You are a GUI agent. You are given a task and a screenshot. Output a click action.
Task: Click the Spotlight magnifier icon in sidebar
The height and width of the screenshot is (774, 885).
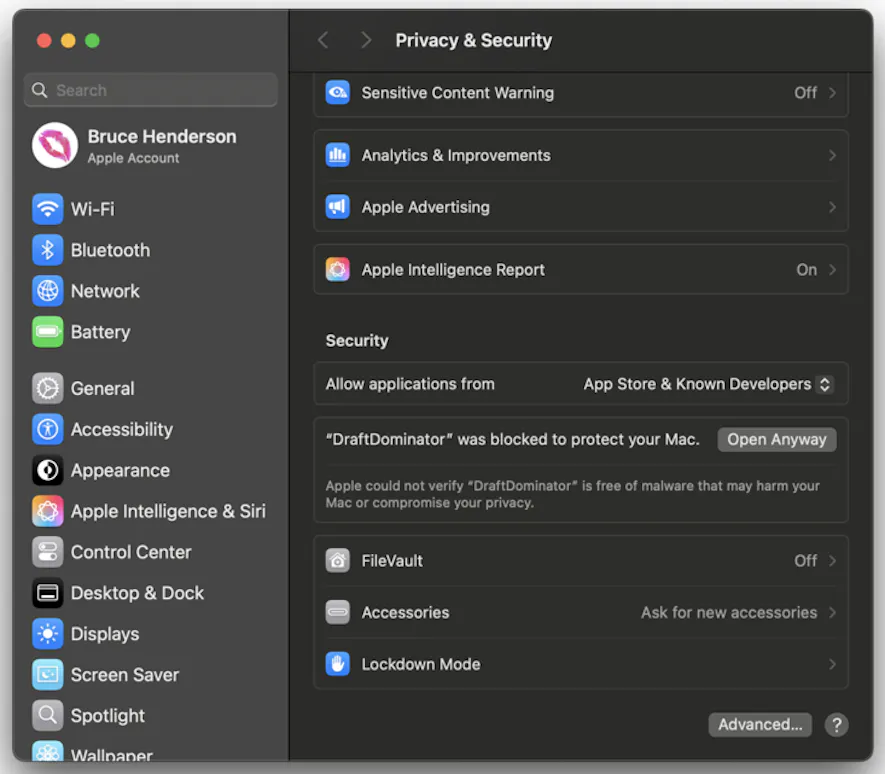point(47,716)
